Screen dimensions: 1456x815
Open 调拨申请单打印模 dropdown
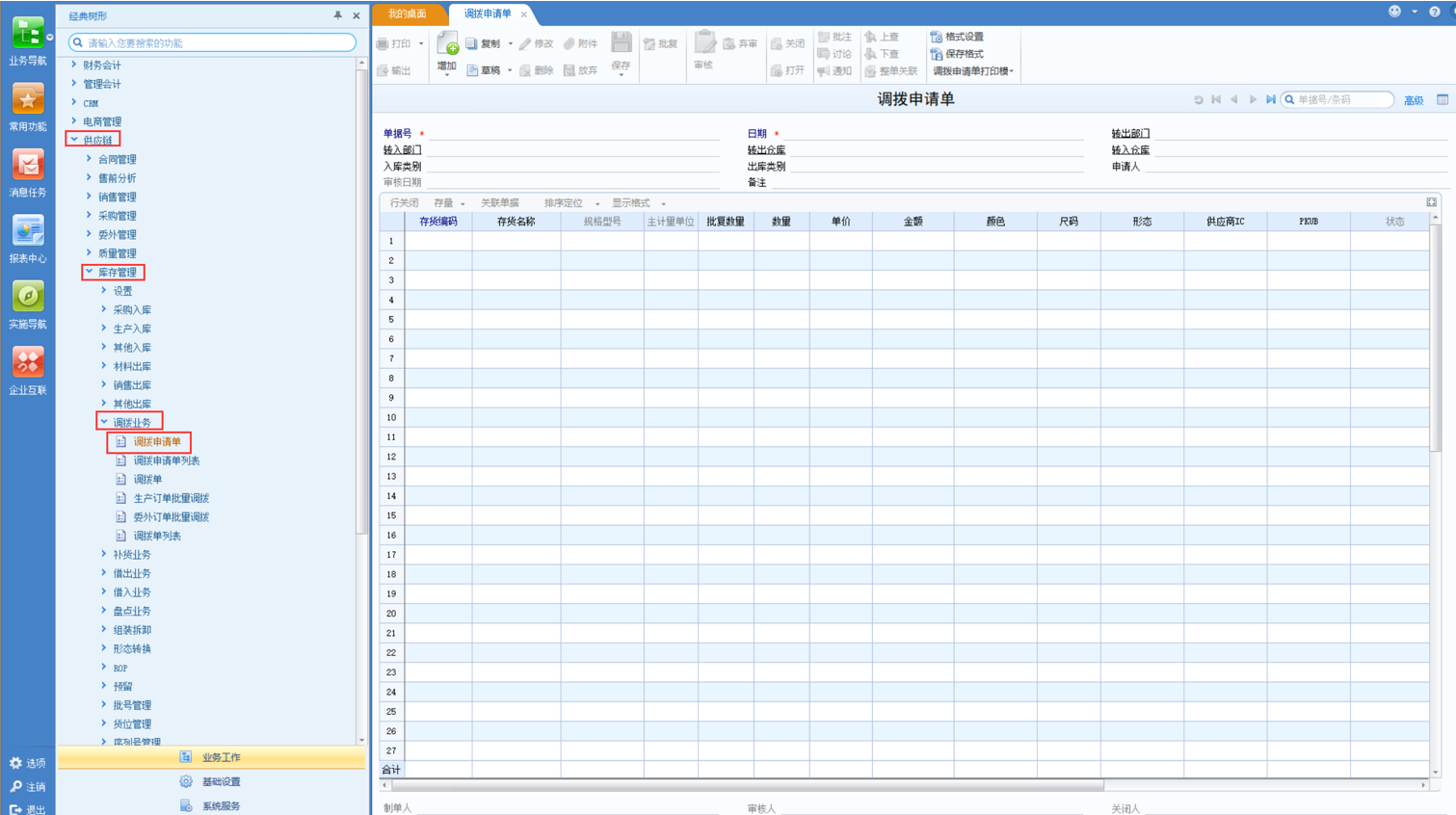click(973, 71)
